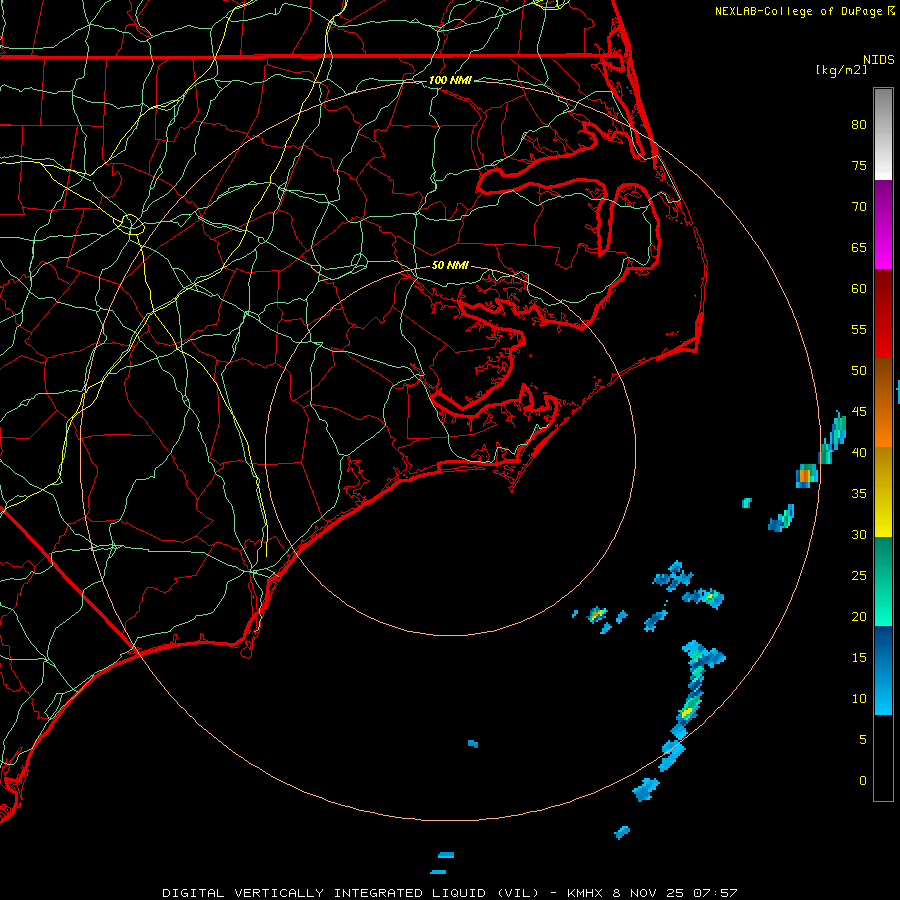Click the NIDS label above the scale
Screen dimensions: 900x900
point(879,60)
